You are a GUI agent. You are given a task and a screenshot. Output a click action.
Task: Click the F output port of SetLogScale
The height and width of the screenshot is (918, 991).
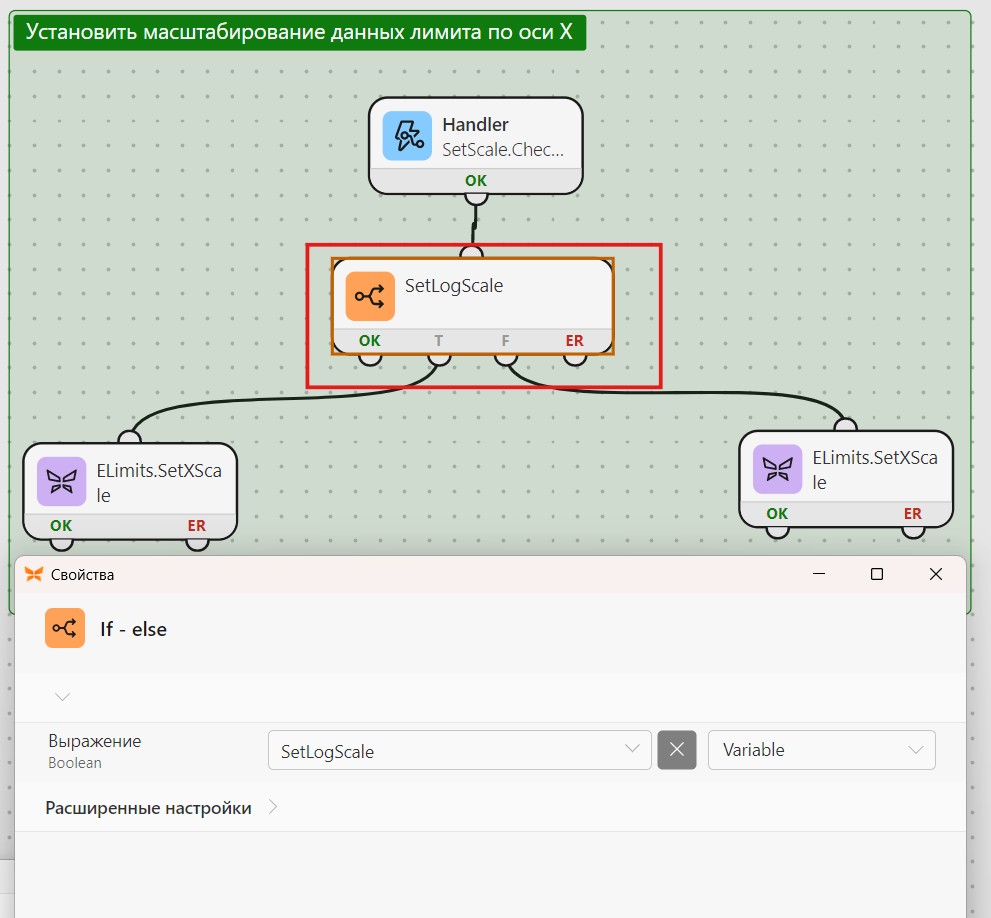506,359
